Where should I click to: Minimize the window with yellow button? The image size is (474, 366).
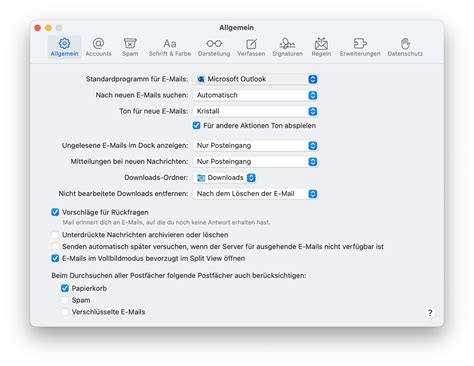pos(48,28)
